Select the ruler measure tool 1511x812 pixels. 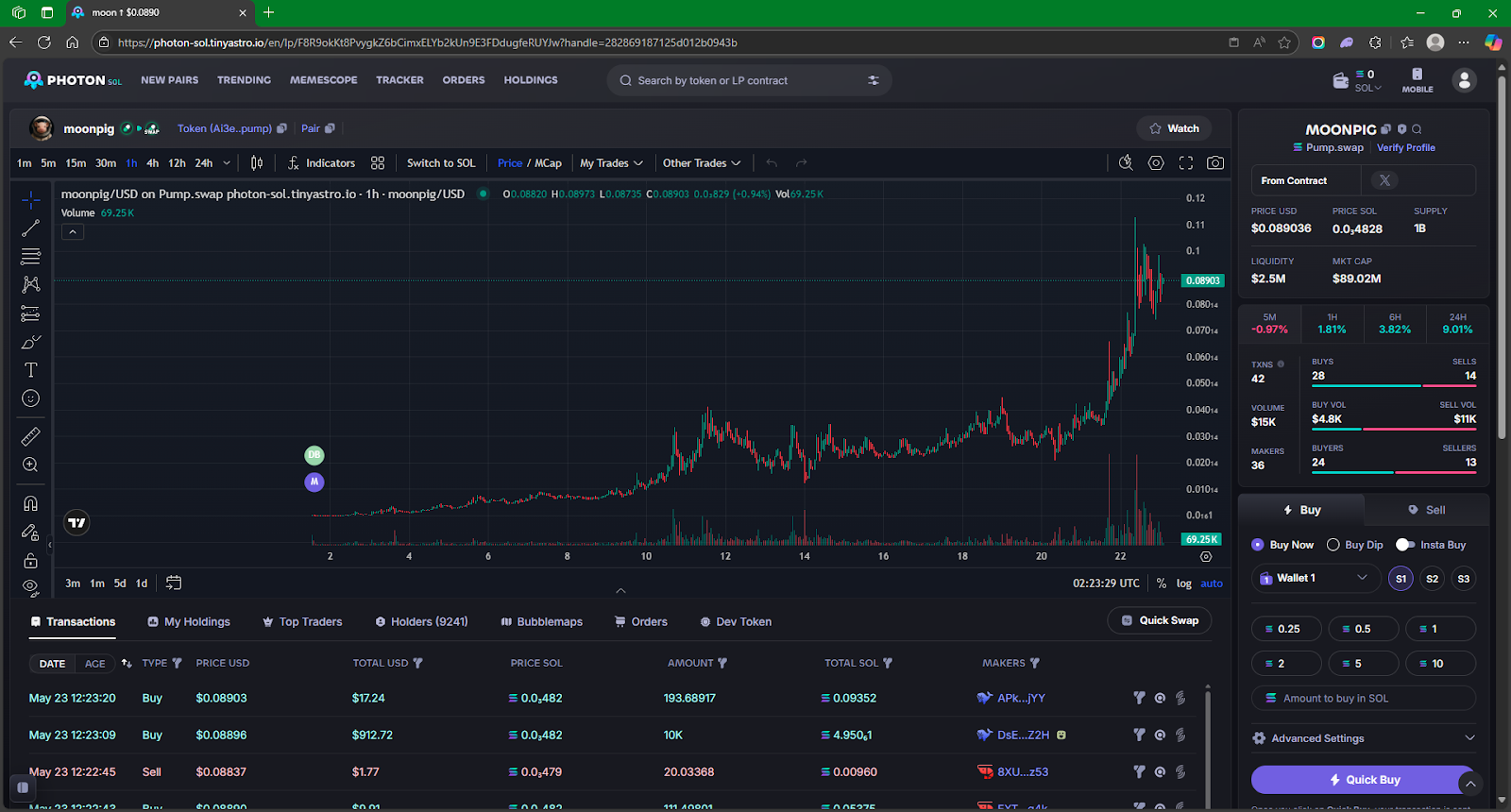coord(30,436)
